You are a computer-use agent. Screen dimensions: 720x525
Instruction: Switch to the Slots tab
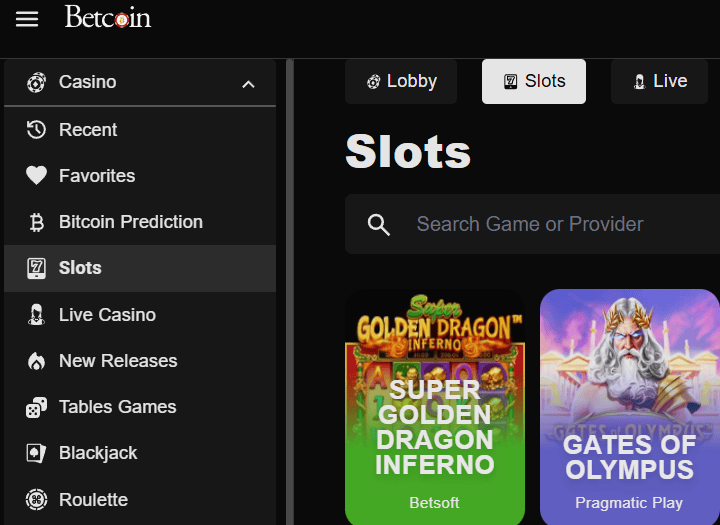click(x=534, y=81)
